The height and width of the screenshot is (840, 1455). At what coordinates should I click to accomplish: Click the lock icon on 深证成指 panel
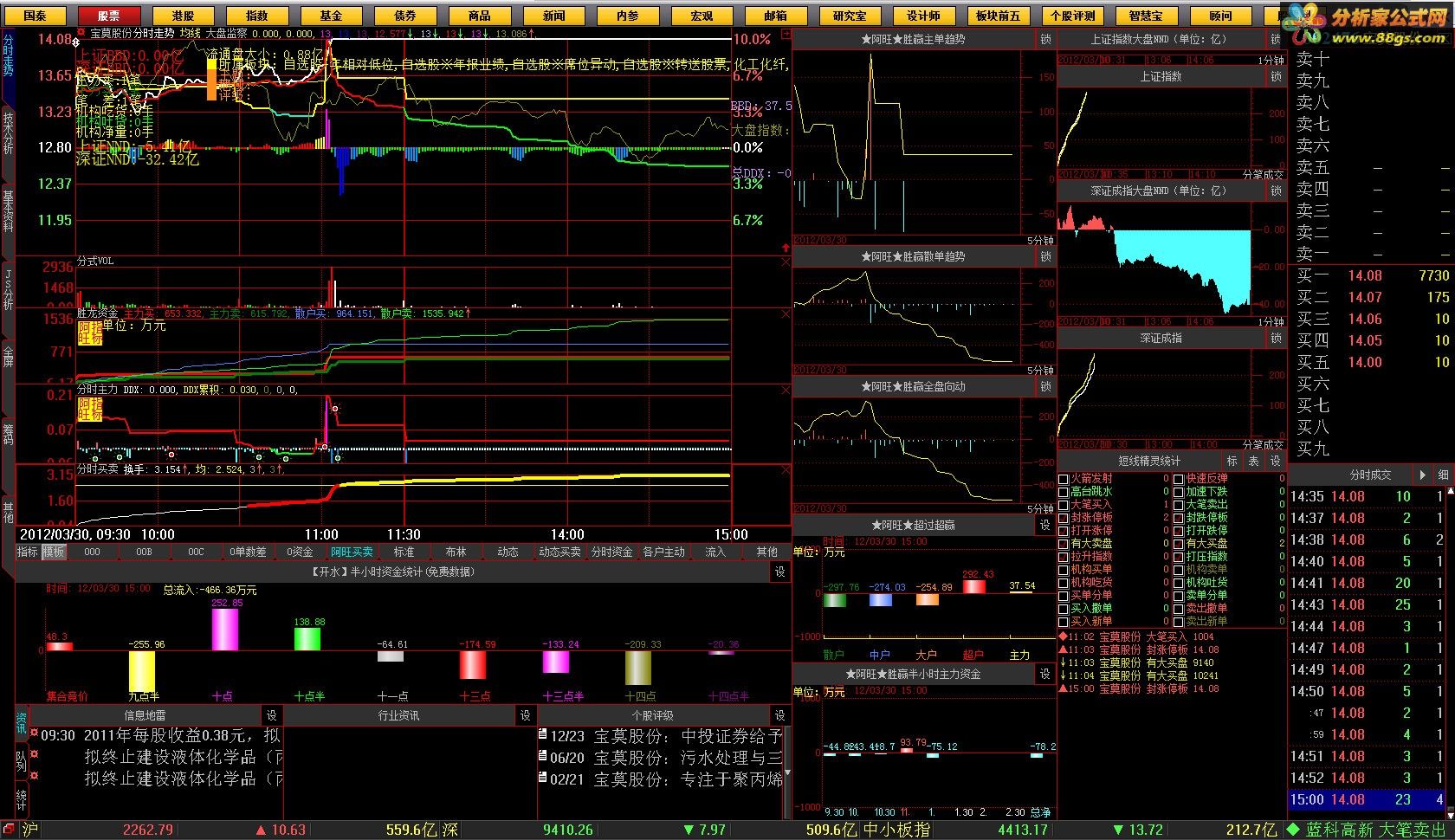pyautogui.click(x=1275, y=339)
